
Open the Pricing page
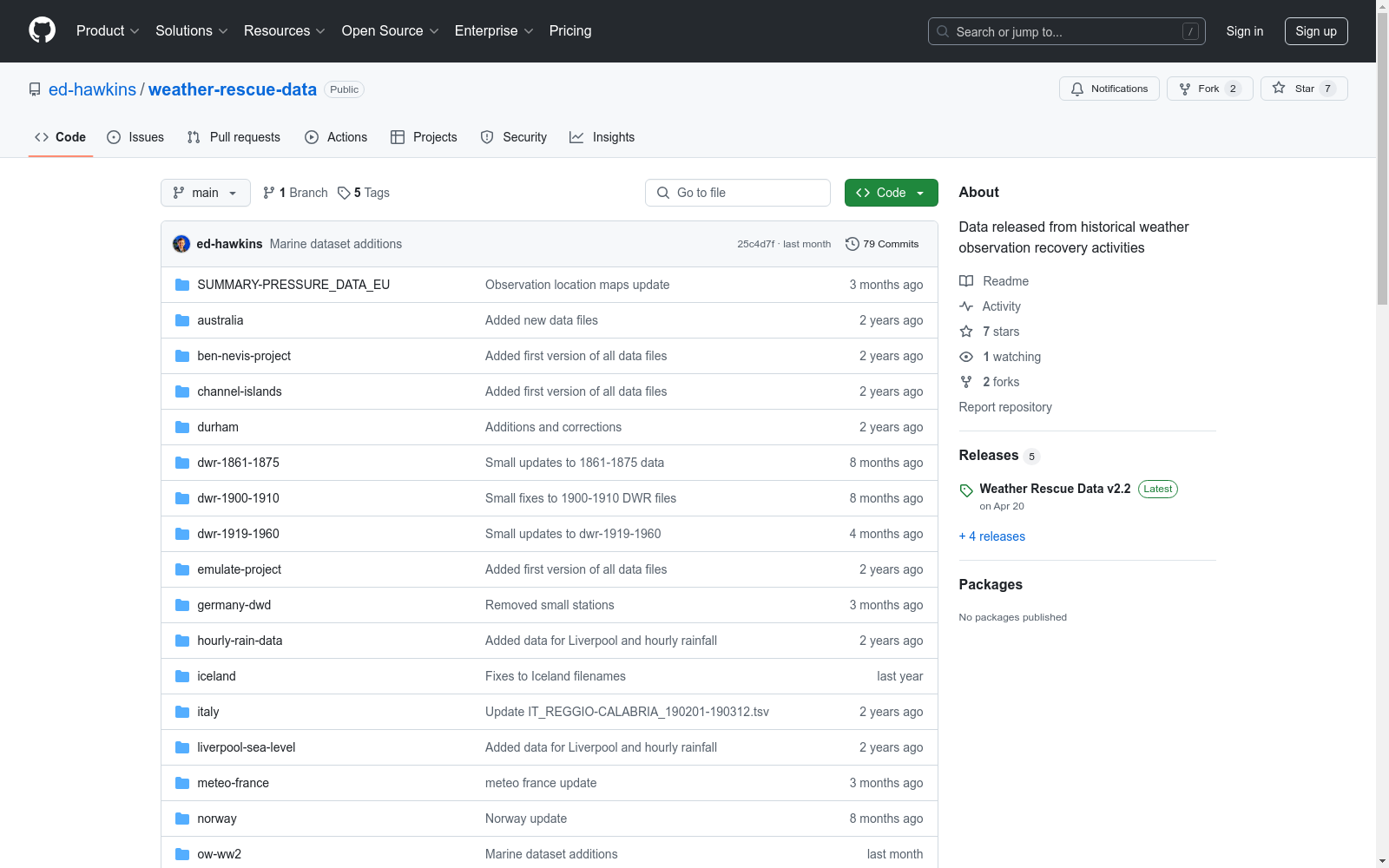[570, 31]
